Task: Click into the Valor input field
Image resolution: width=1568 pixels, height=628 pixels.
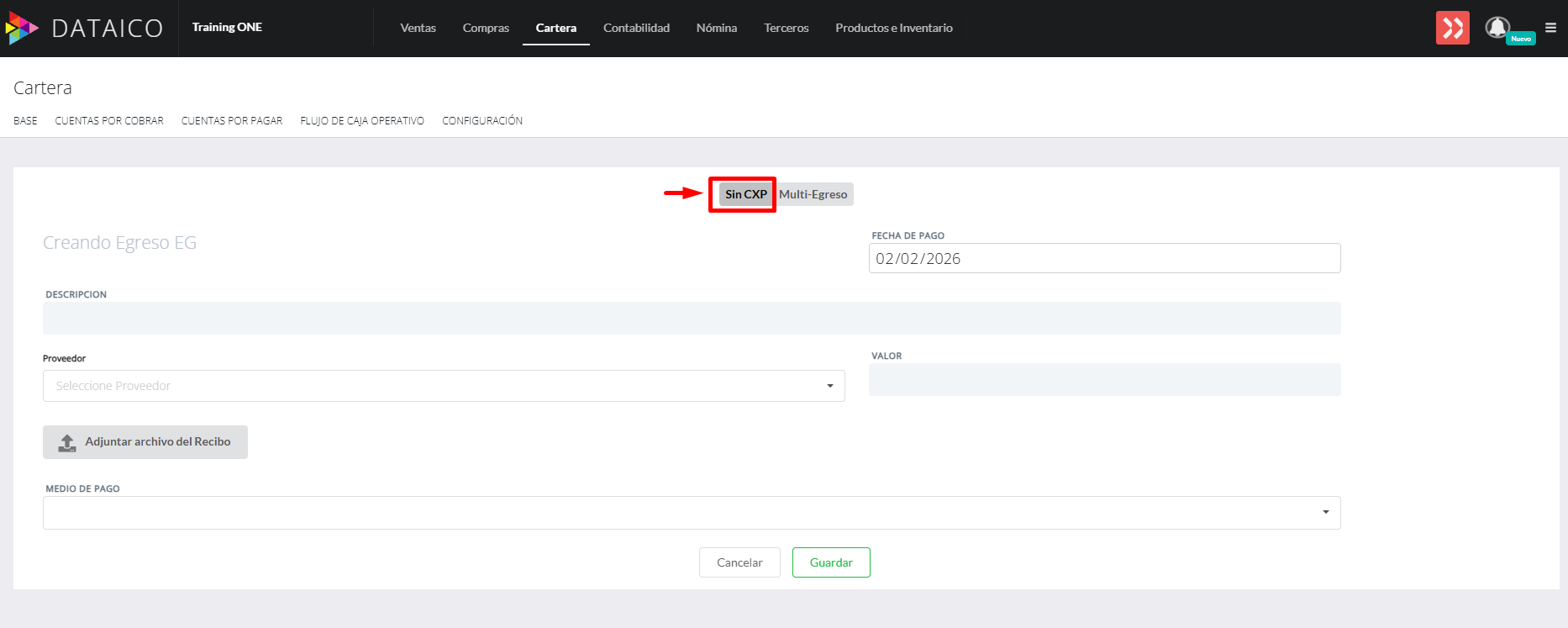Action: point(1103,380)
